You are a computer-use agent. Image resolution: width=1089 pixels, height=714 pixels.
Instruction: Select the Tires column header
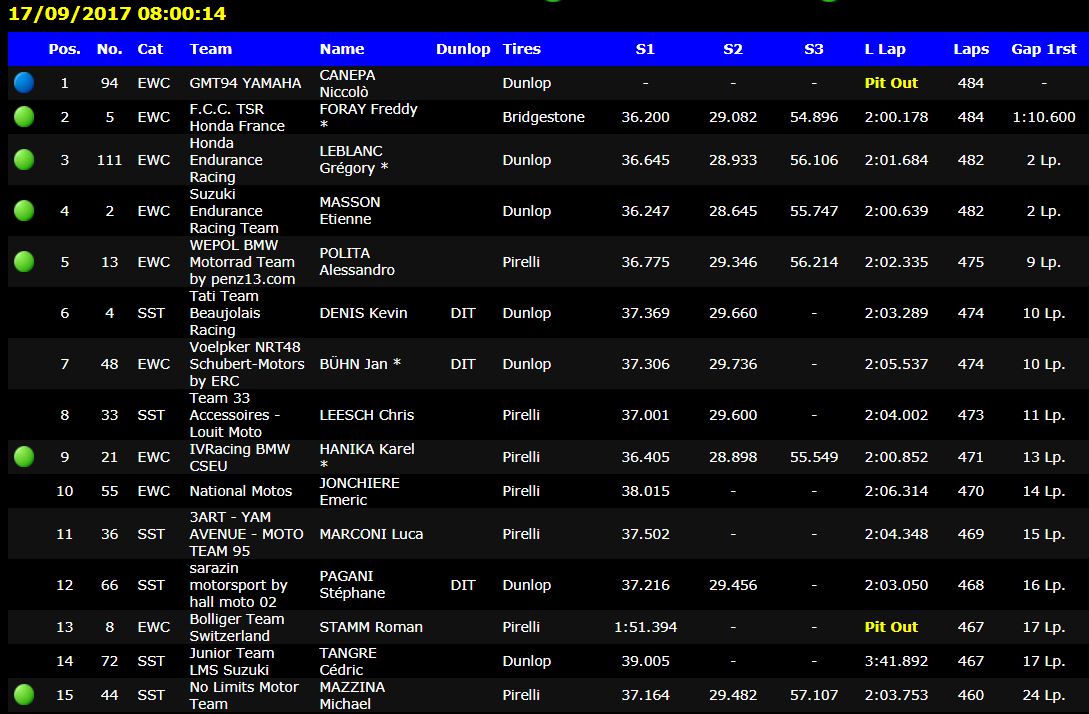[x=521, y=49]
